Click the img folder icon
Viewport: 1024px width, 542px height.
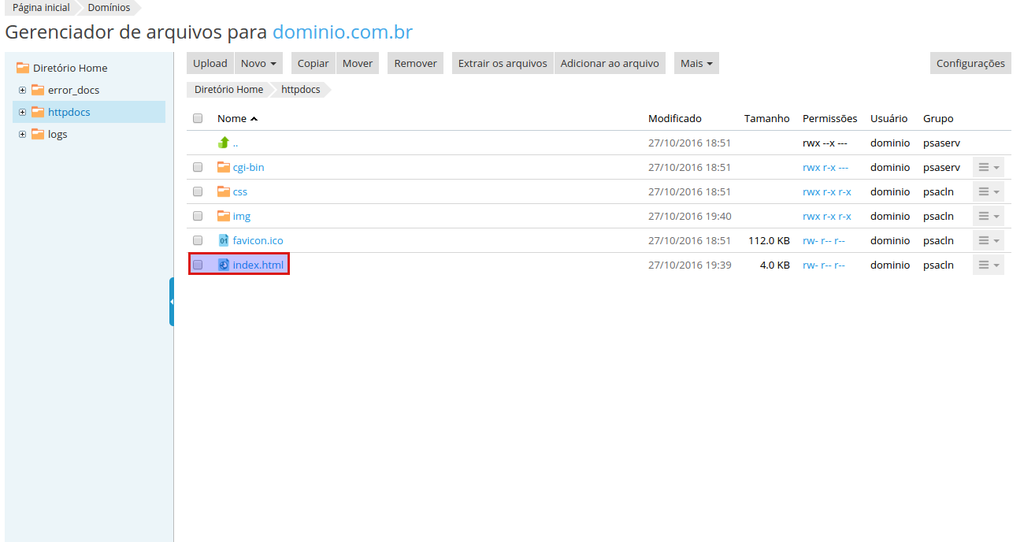click(224, 216)
